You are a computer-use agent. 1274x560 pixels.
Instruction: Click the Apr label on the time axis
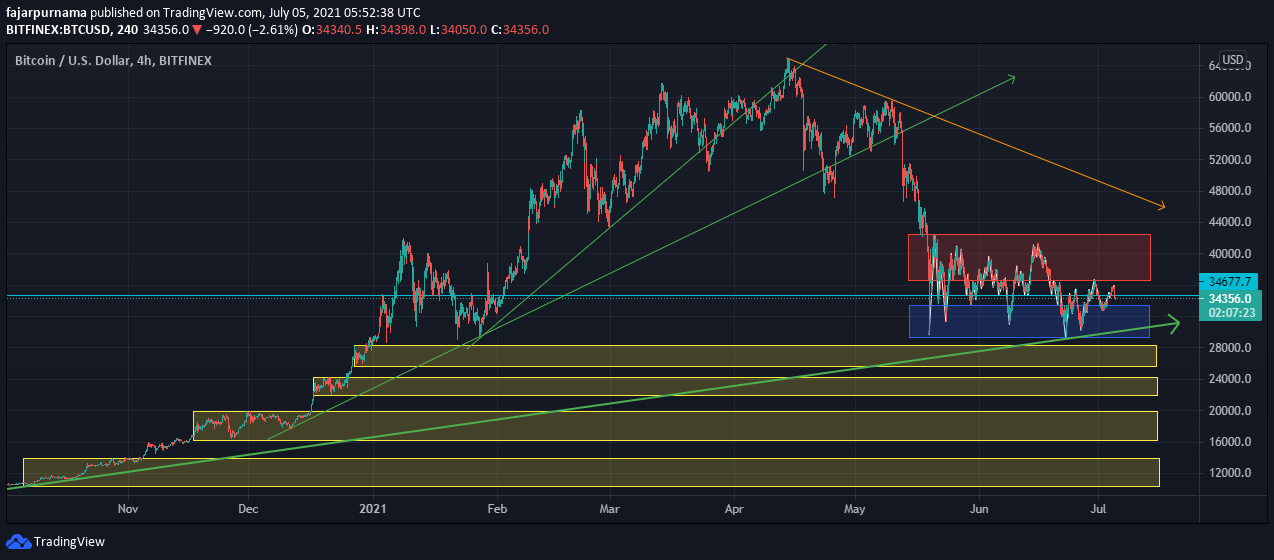(x=733, y=508)
